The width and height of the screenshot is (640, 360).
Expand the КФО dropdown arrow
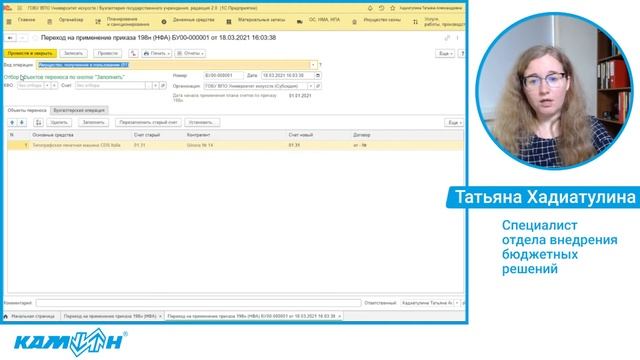click(47, 86)
